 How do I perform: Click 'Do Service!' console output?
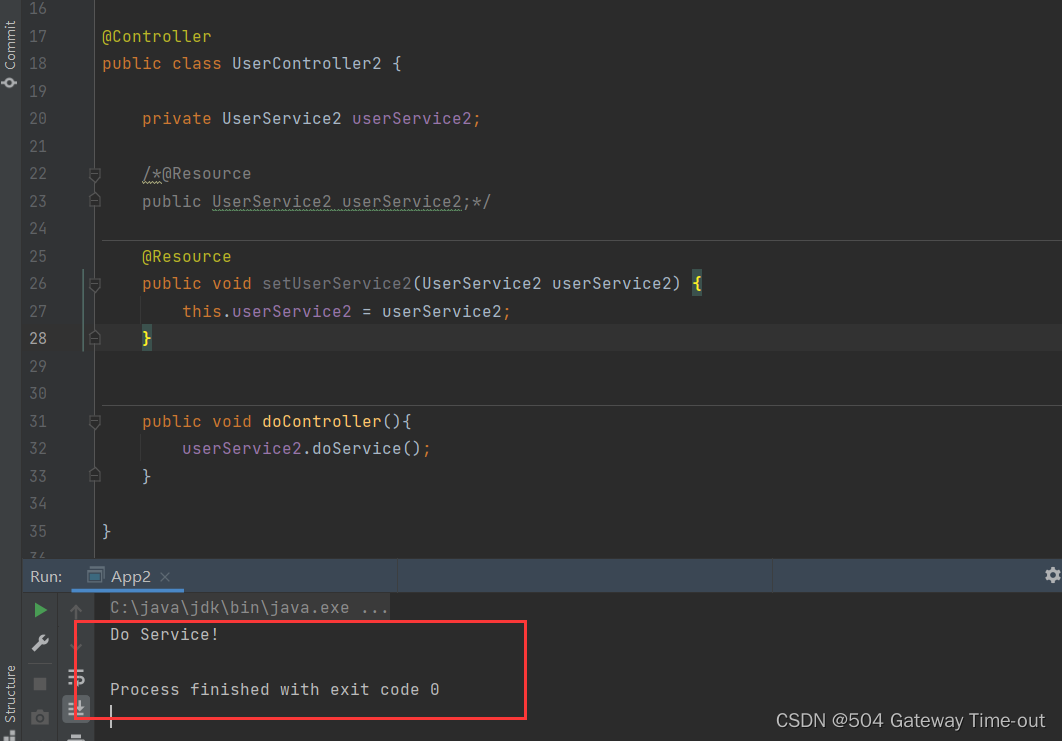click(x=164, y=635)
